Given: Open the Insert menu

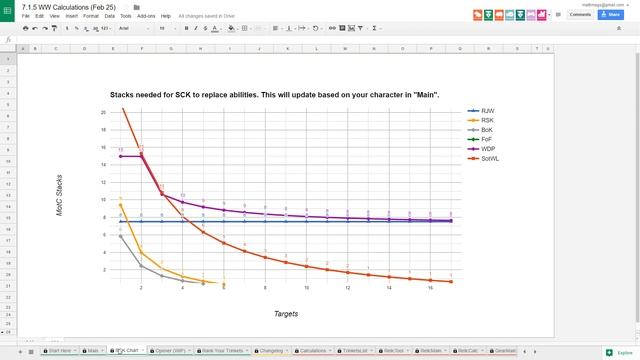Looking at the screenshot, I should [x=71, y=16].
